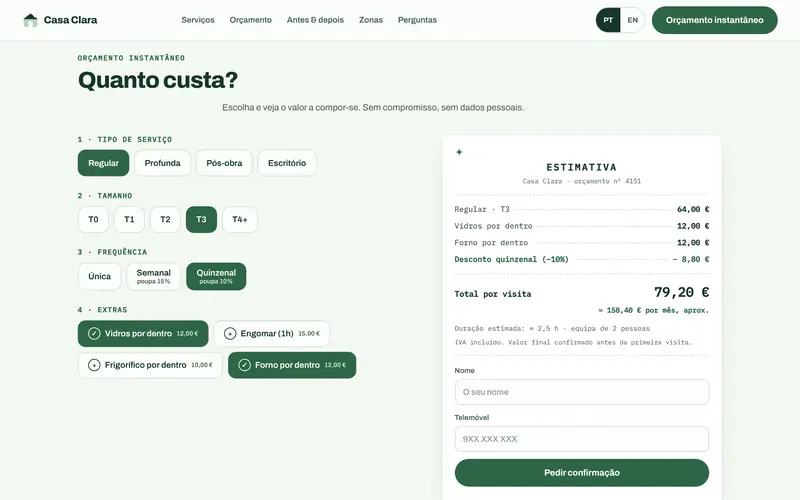
Task: Pick the Pós-obra service type
Action: click(224, 163)
